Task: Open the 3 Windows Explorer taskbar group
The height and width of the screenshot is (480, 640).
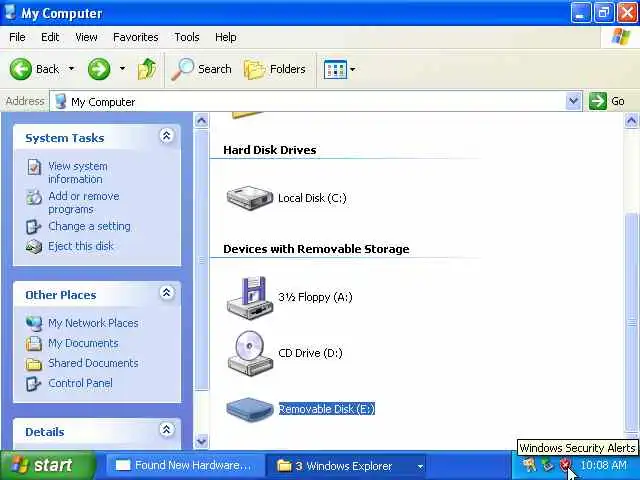Action: pyautogui.click(x=346, y=466)
